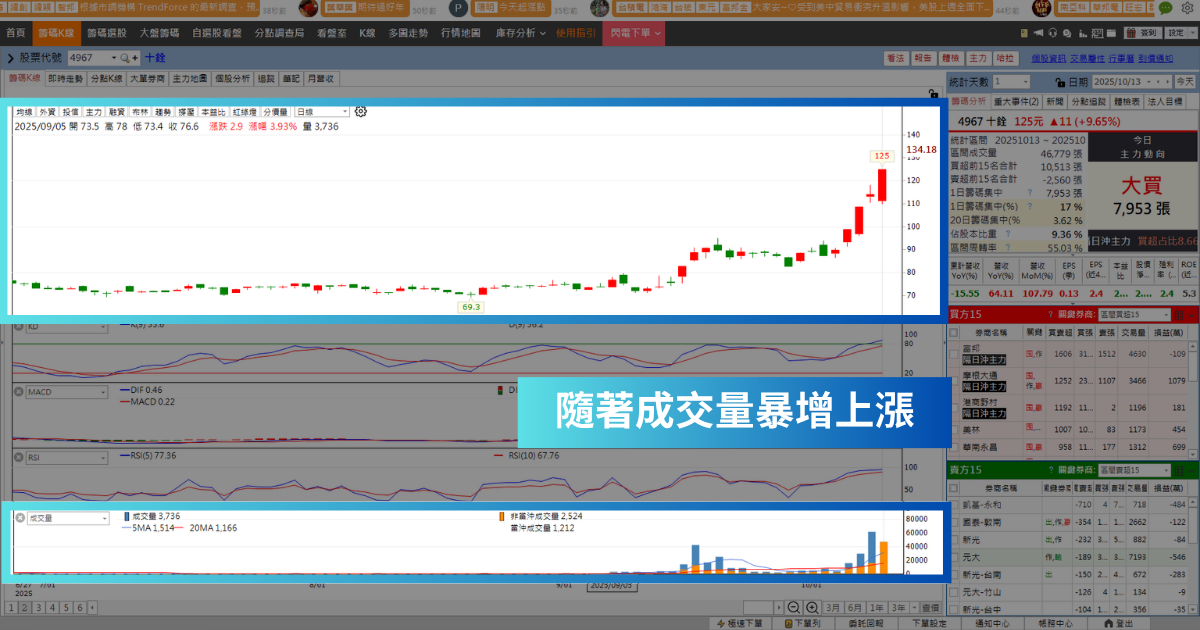Click the 下單列 button in bottom bar
This screenshot has height=630, width=1200.
[801, 623]
